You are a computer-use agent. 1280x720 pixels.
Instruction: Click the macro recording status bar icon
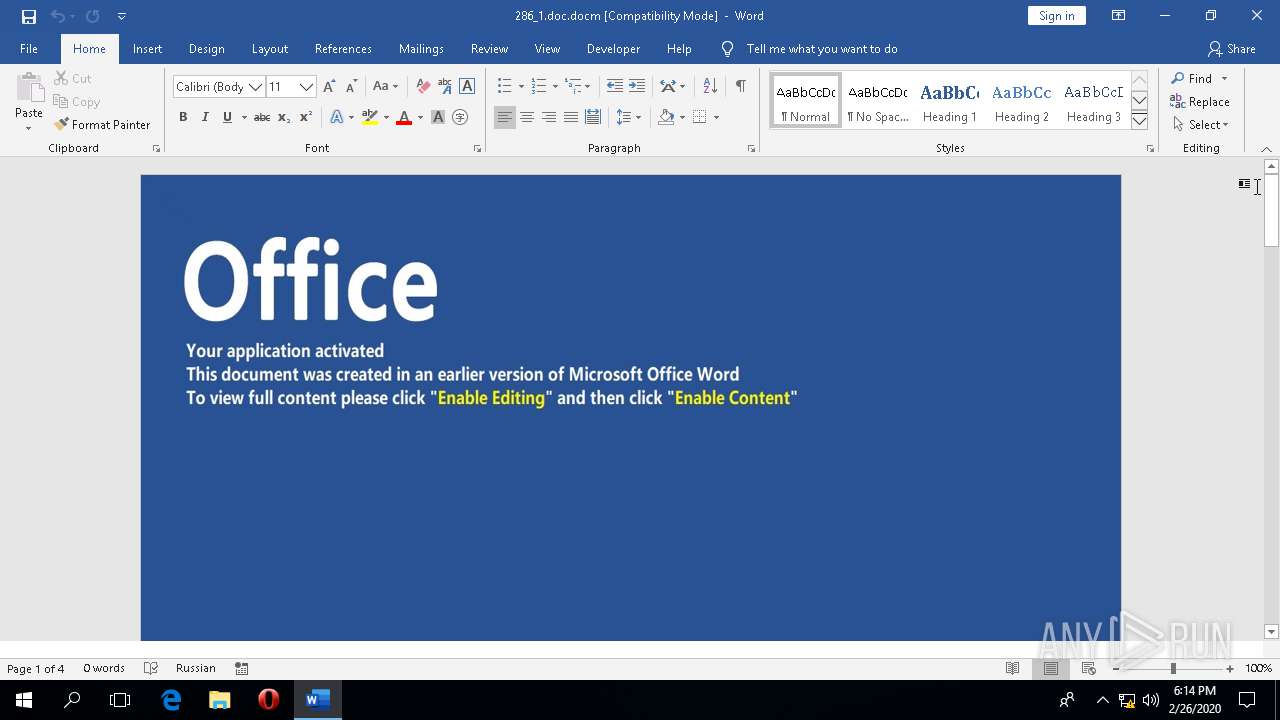(x=242, y=668)
